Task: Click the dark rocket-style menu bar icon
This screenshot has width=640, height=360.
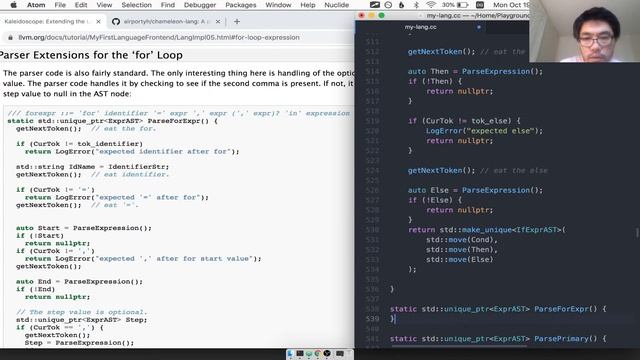Action: pyautogui.click(x=374, y=5)
